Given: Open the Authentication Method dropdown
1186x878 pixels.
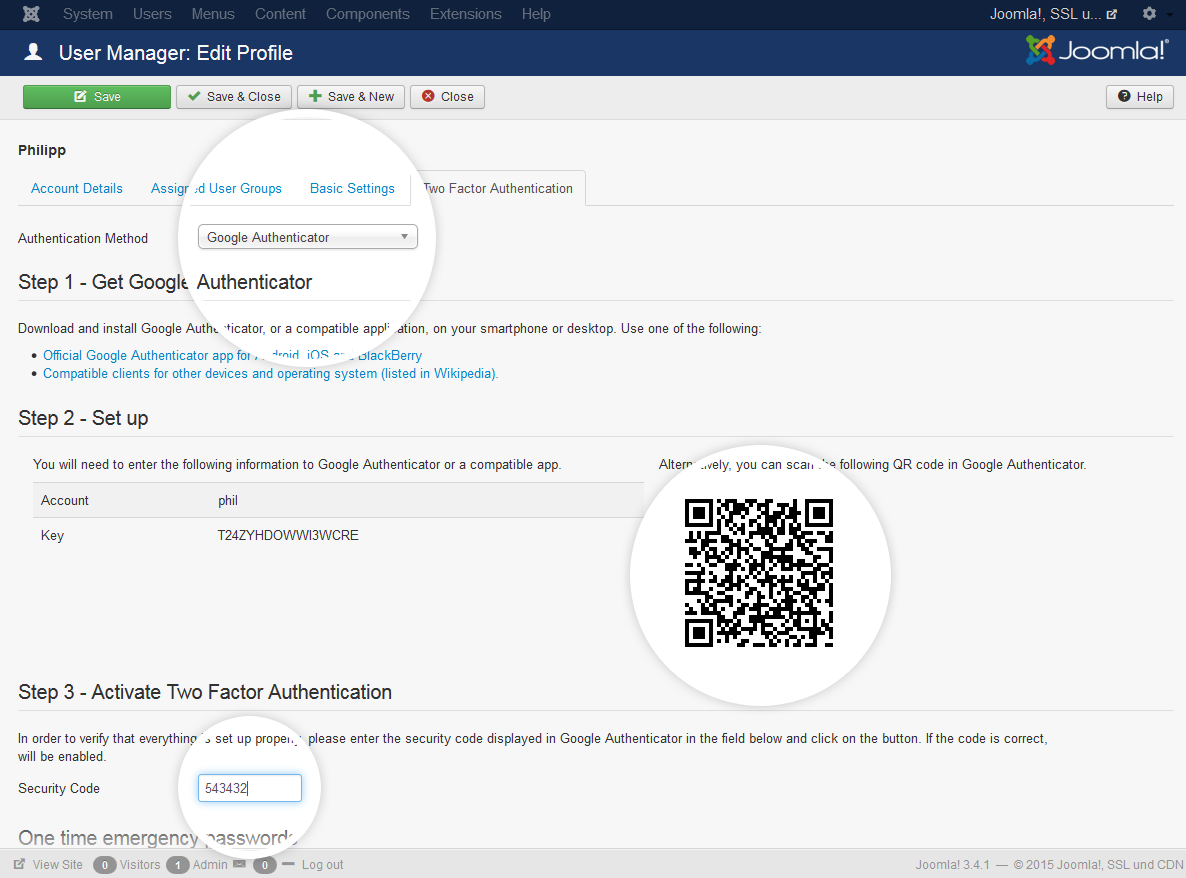Looking at the screenshot, I should pos(308,237).
